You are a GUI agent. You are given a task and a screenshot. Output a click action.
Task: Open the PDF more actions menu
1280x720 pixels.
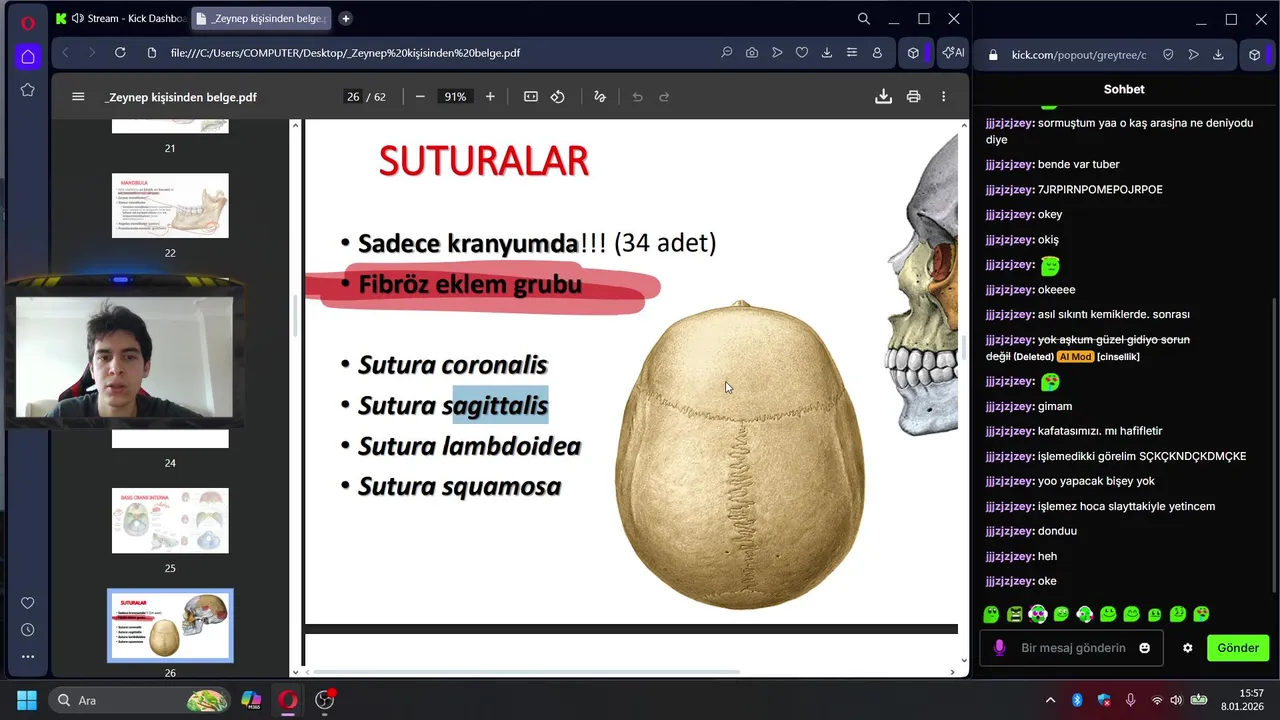click(943, 97)
